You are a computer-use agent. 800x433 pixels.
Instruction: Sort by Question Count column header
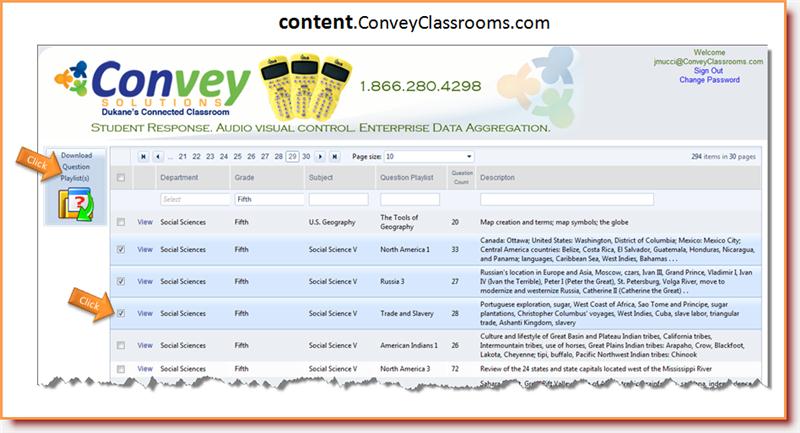point(462,177)
